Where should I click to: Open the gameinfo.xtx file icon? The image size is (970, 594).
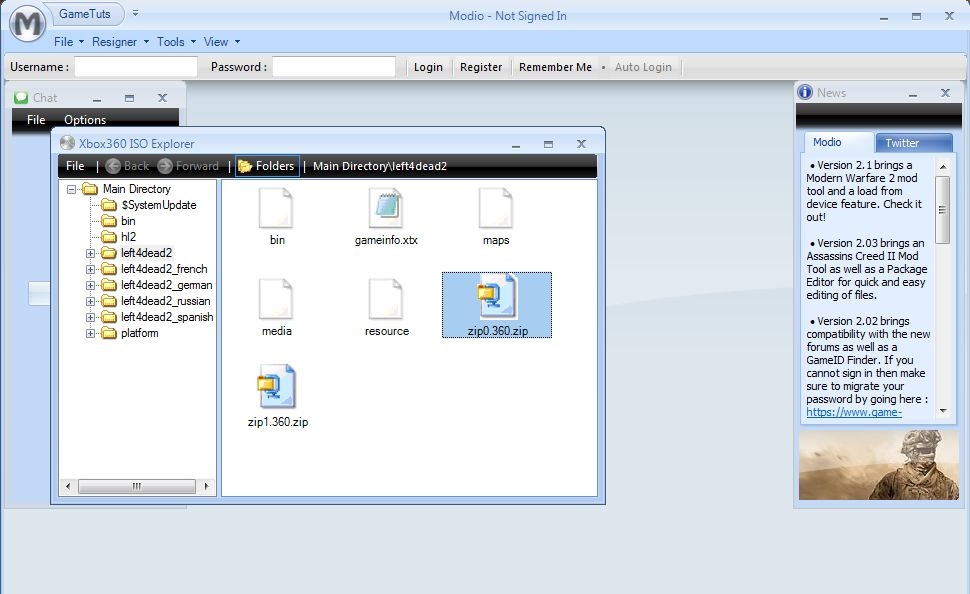tap(386, 207)
